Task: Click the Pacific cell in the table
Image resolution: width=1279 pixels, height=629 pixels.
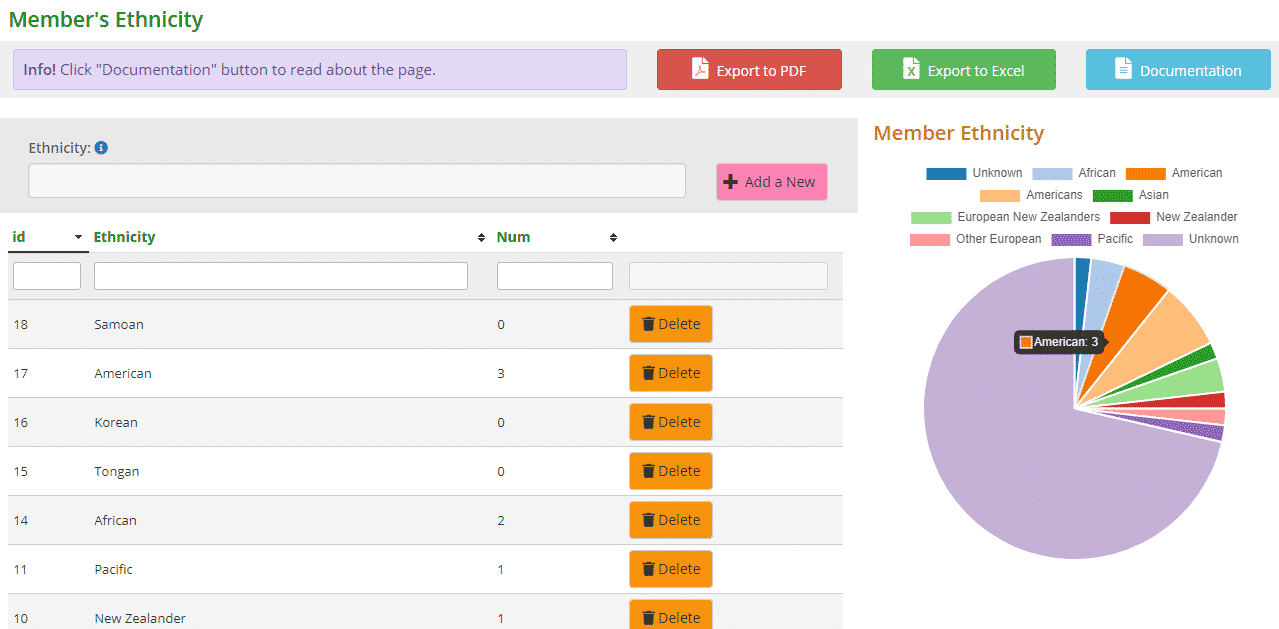Action: tap(113, 569)
